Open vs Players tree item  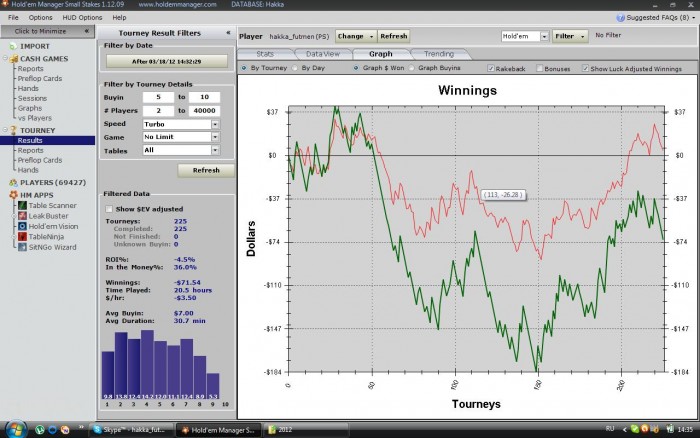tap(34, 118)
